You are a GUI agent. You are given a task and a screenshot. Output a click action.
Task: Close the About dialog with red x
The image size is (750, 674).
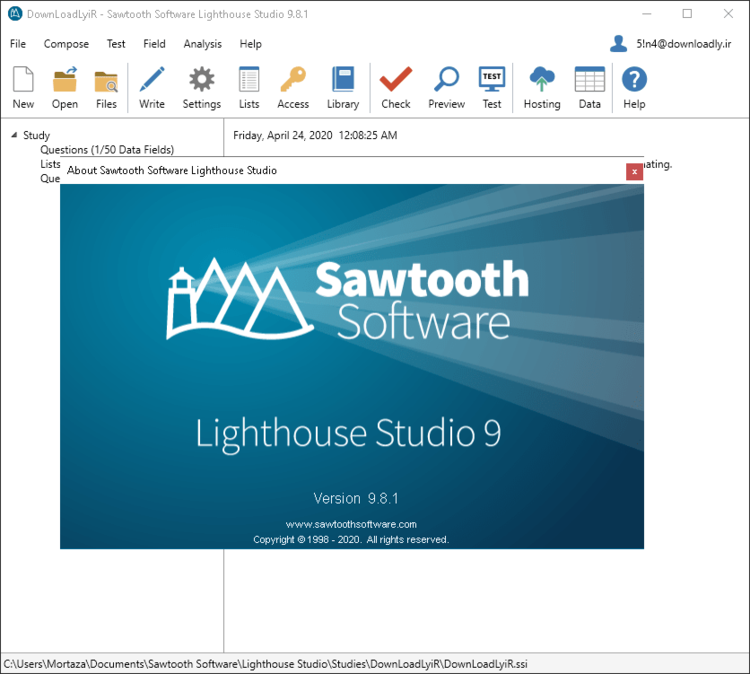coord(634,172)
